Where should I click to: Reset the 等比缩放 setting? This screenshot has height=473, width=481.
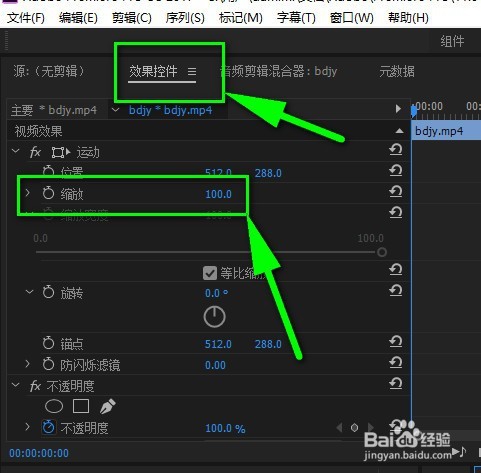click(396, 270)
